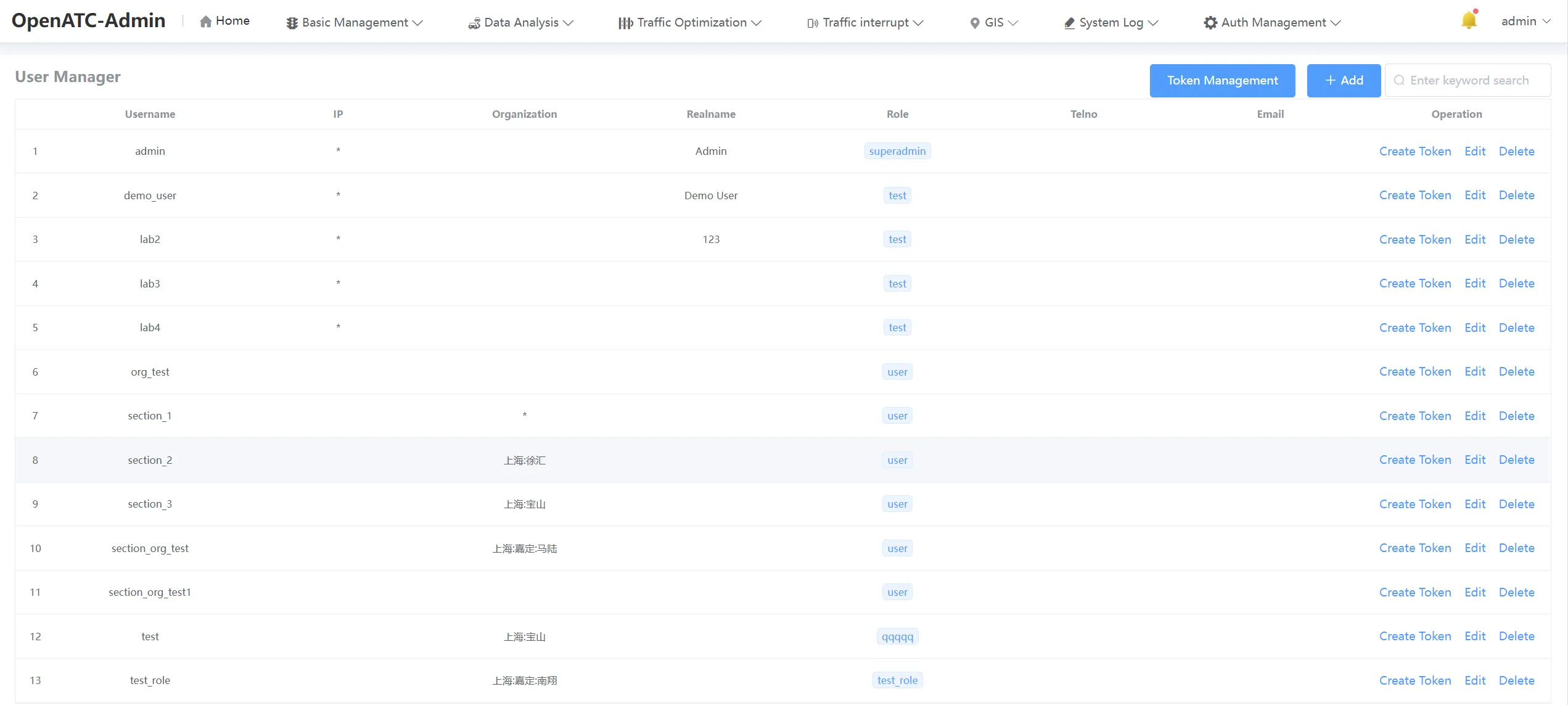Create Token for lab3
Viewport: 1568px width, 705px height.
(1415, 284)
